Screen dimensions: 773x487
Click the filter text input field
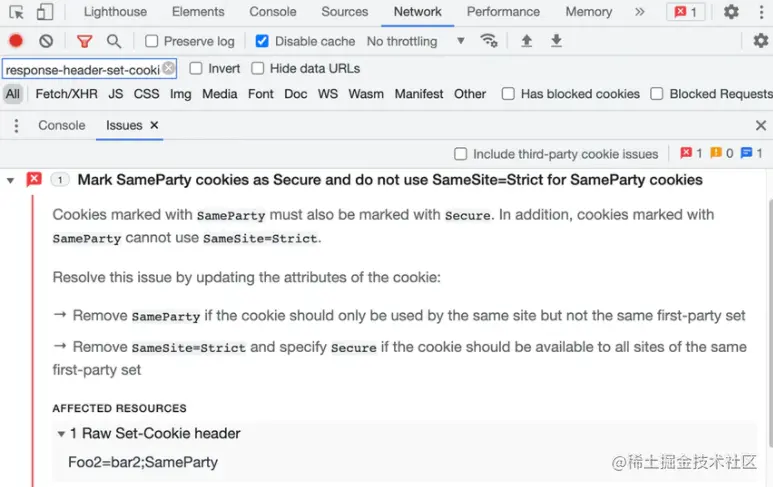(x=82, y=70)
